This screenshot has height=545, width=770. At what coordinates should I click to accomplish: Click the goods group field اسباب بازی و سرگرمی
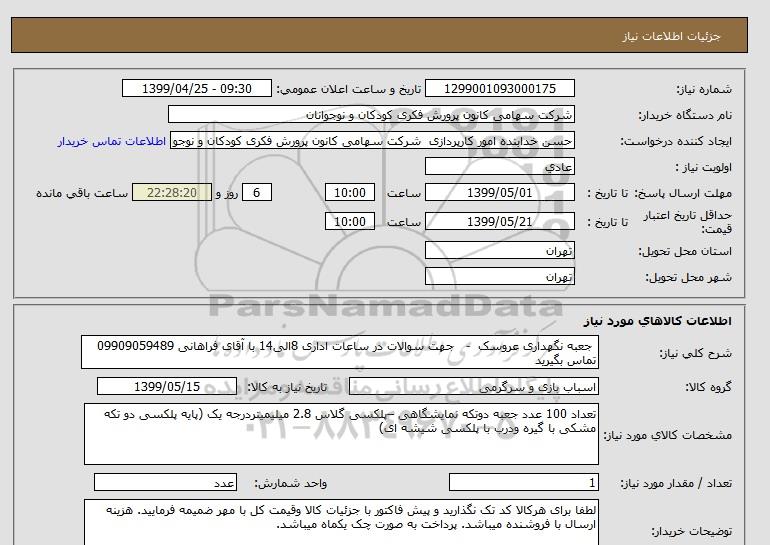coord(474,386)
